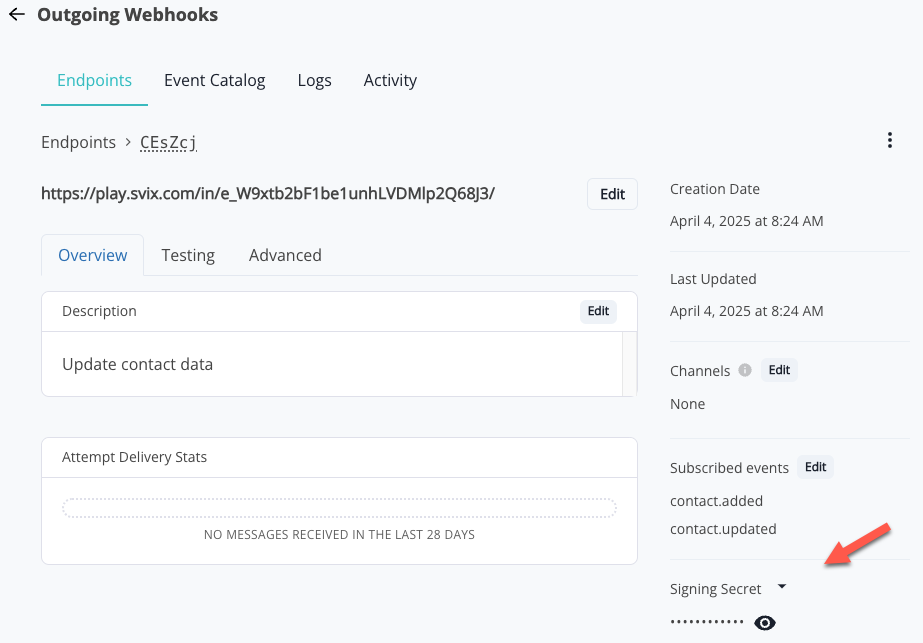Click the Channels info icon
Image resolution: width=923 pixels, height=643 pixels.
coord(745,370)
